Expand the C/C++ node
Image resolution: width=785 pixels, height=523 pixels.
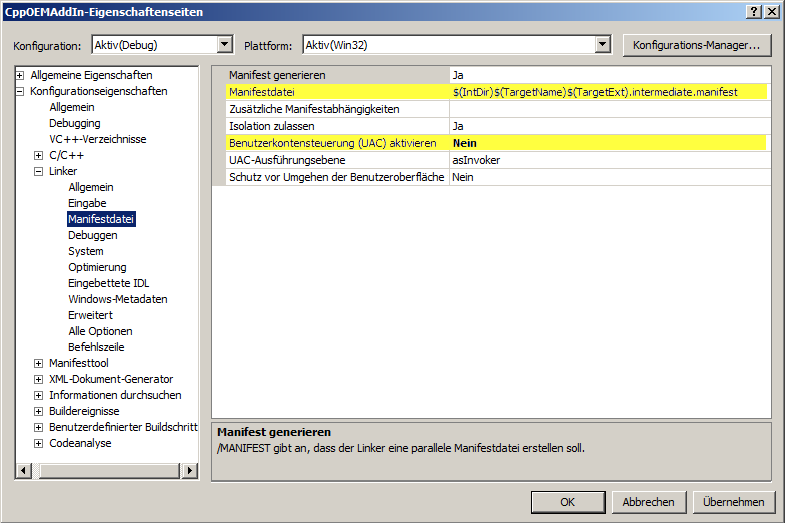tap(39, 155)
